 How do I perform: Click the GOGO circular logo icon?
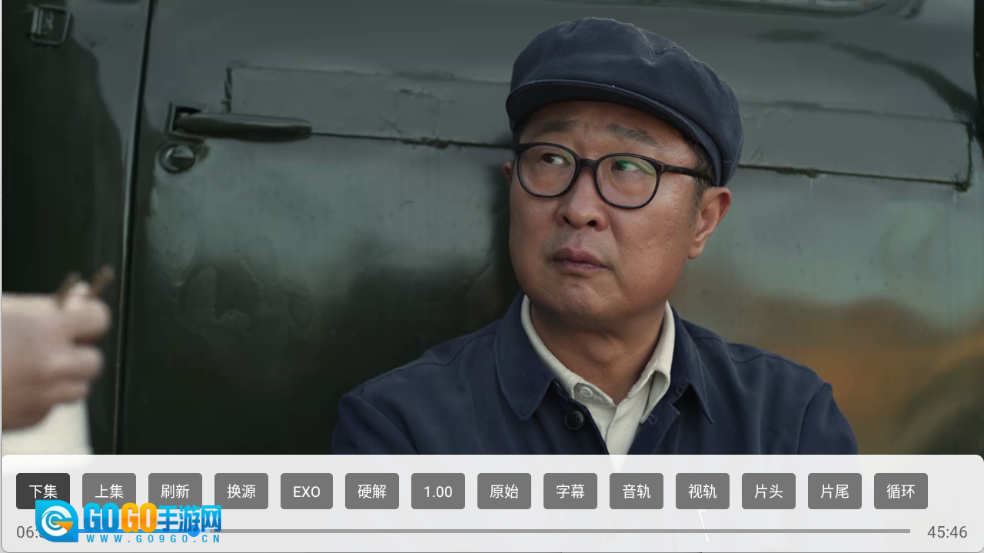click(x=57, y=521)
